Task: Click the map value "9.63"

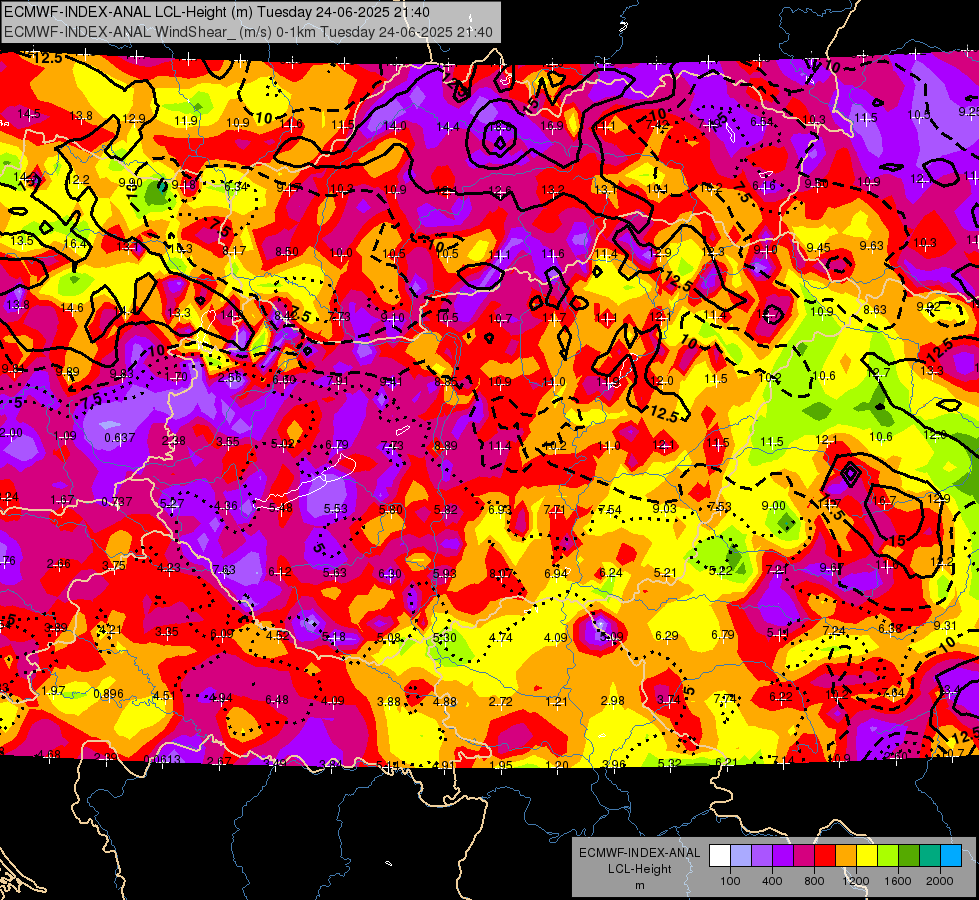Action: point(872,245)
